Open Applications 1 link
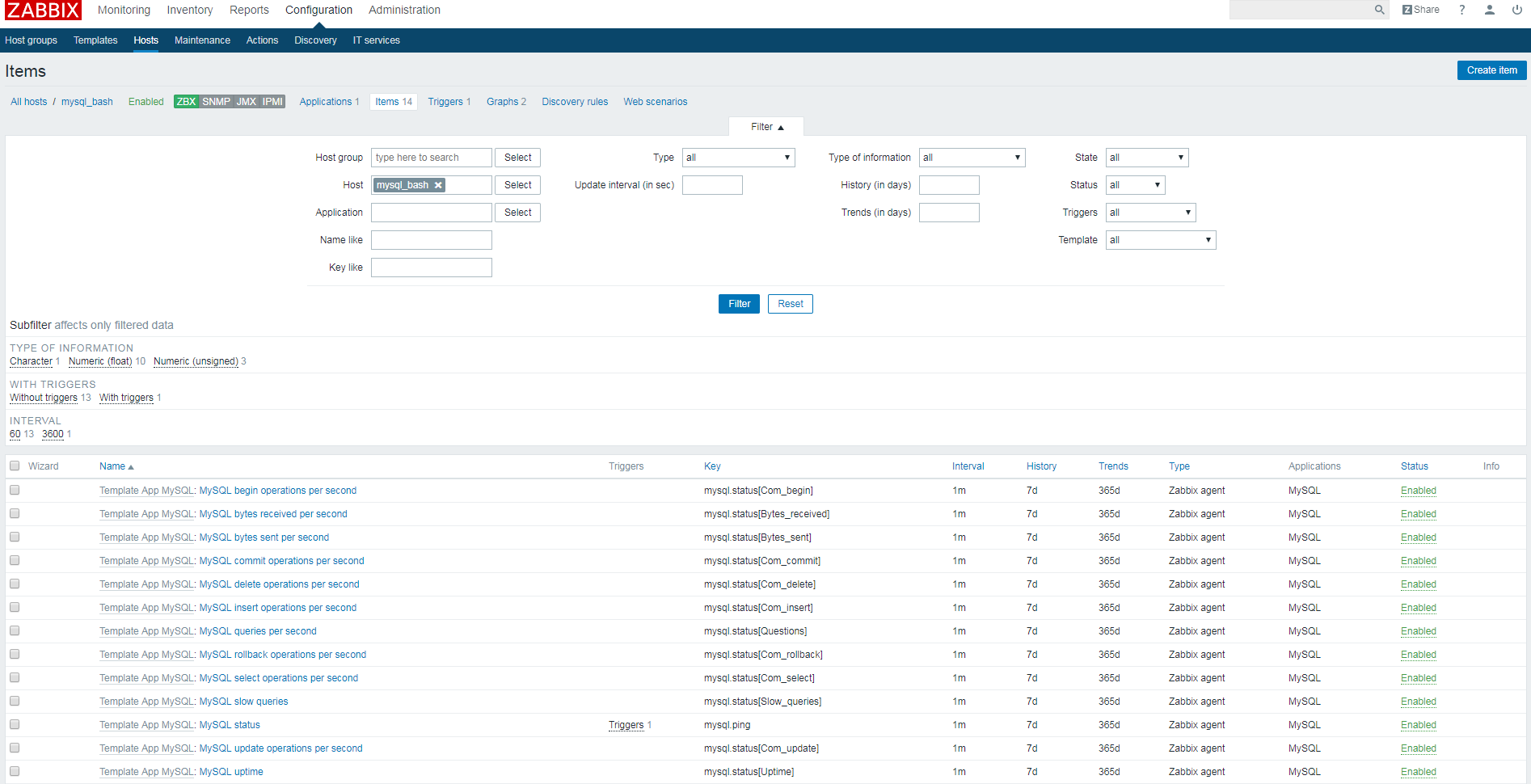1531x784 pixels. click(x=329, y=102)
